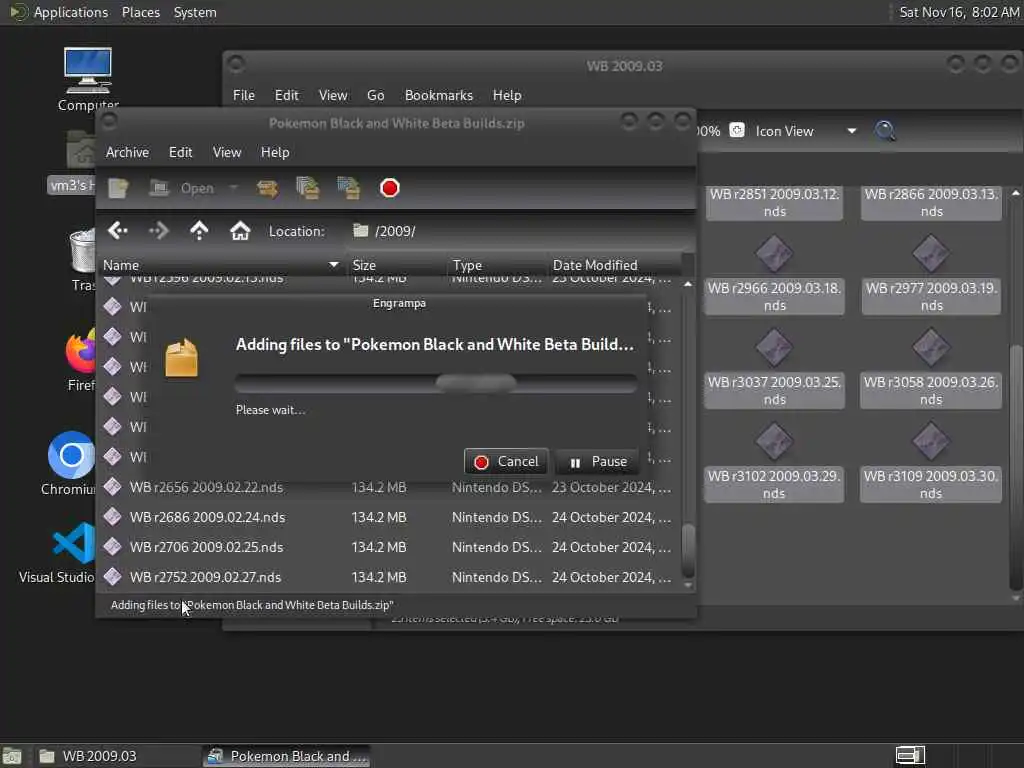Go to the archive home location

pos(240,231)
